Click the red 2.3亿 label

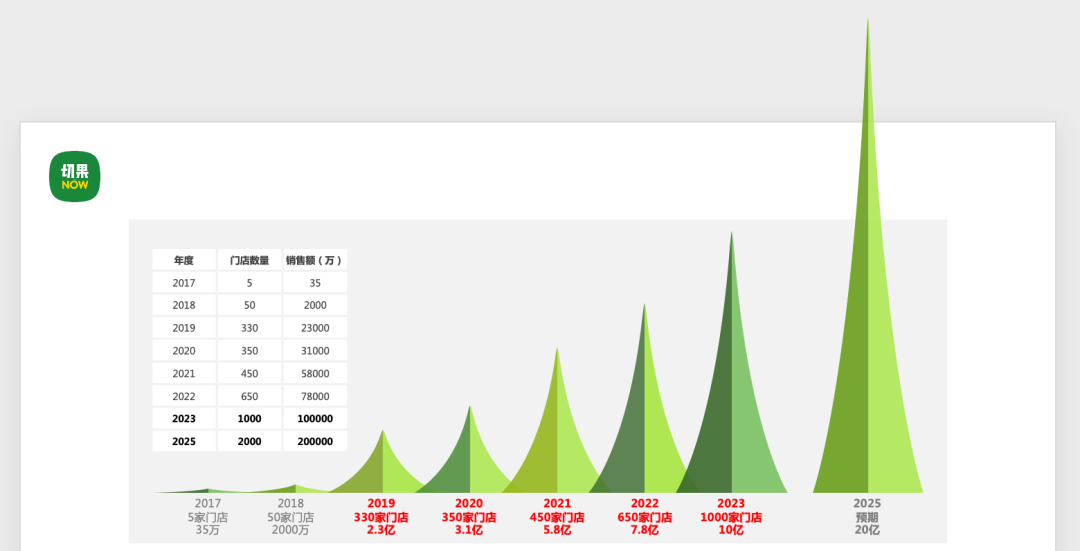(x=381, y=530)
